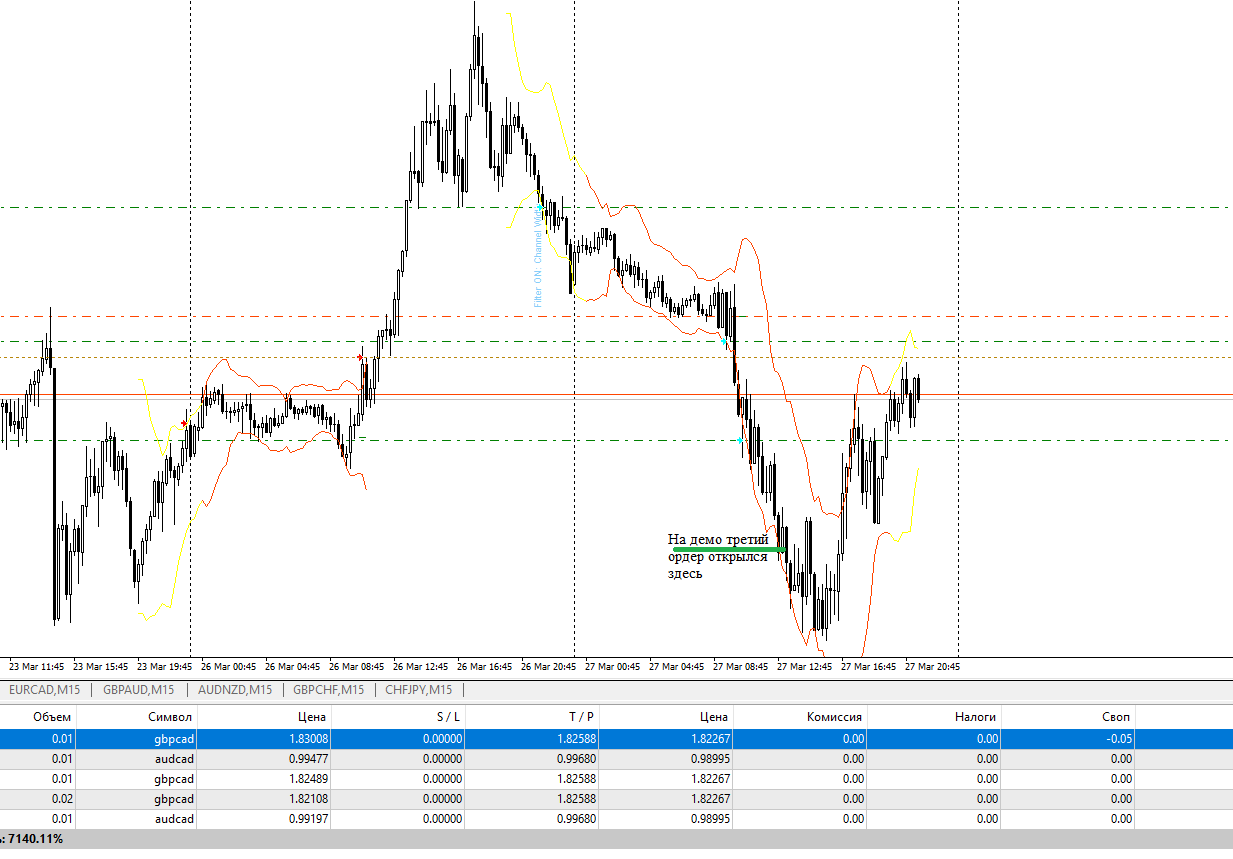Image resolution: width=1233 pixels, height=859 pixels.
Task: Select the audcad order priced 0.99197
Action: click(616, 819)
